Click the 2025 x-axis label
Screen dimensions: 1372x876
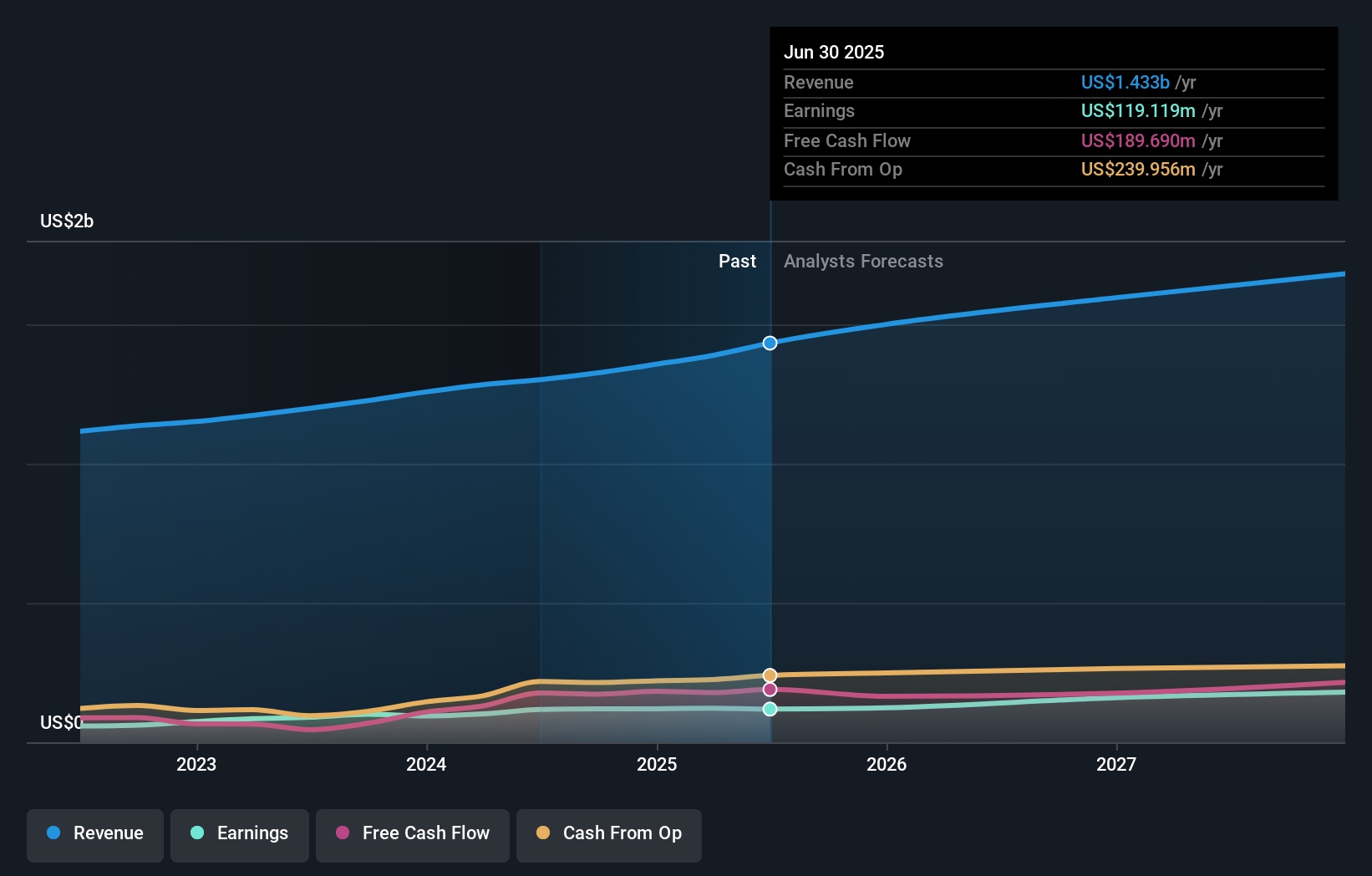(x=657, y=764)
